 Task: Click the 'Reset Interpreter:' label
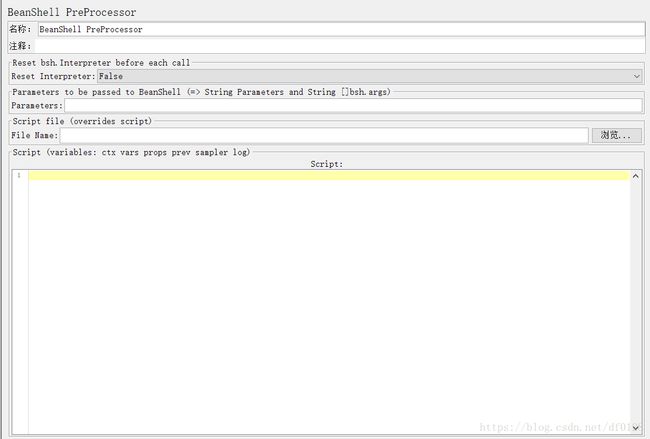click(x=53, y=76)
